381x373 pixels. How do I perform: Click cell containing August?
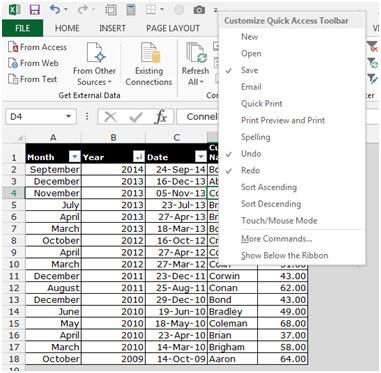point(53,288)
